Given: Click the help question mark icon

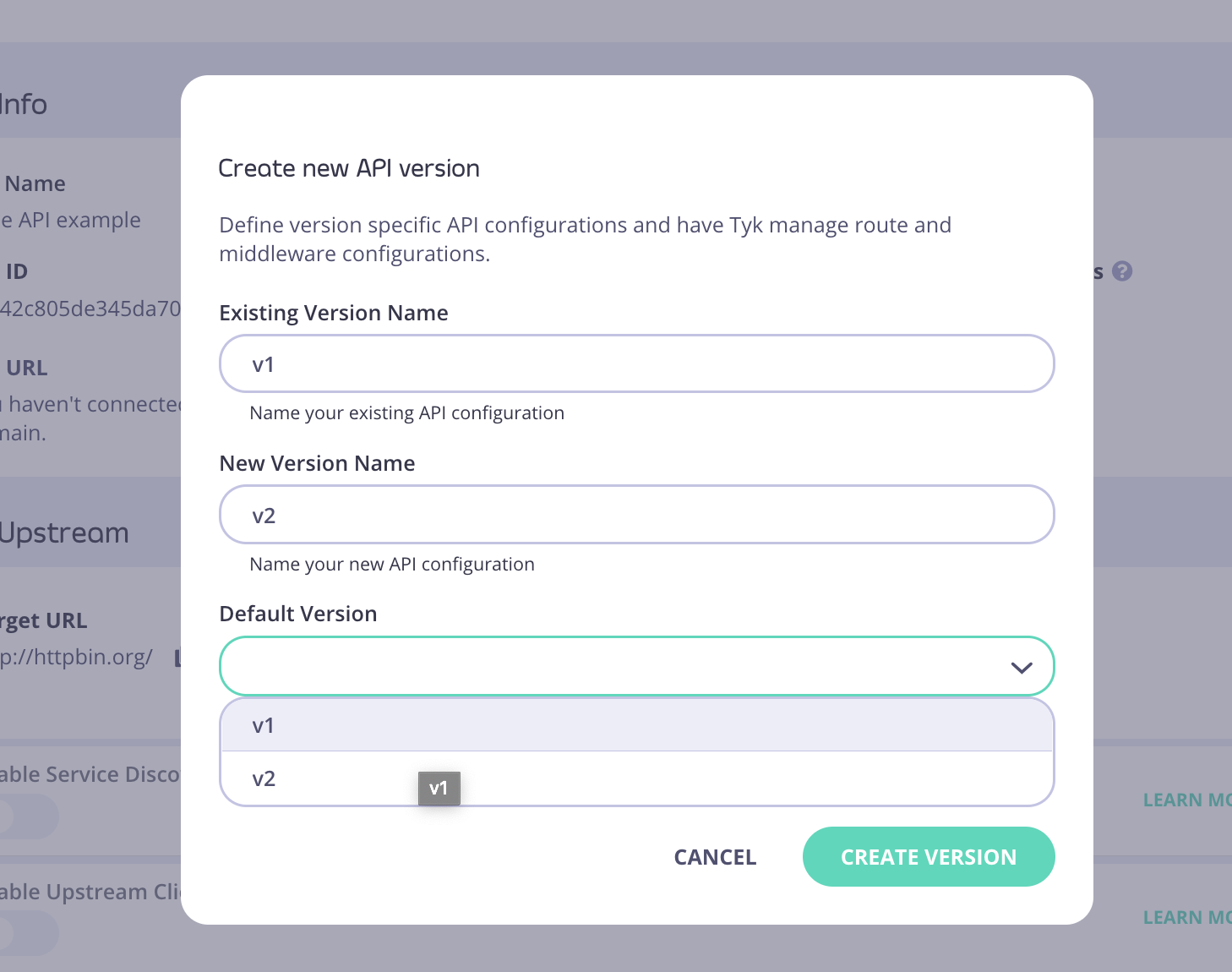Looking at the screenshot, I should tap(1124, 271).
